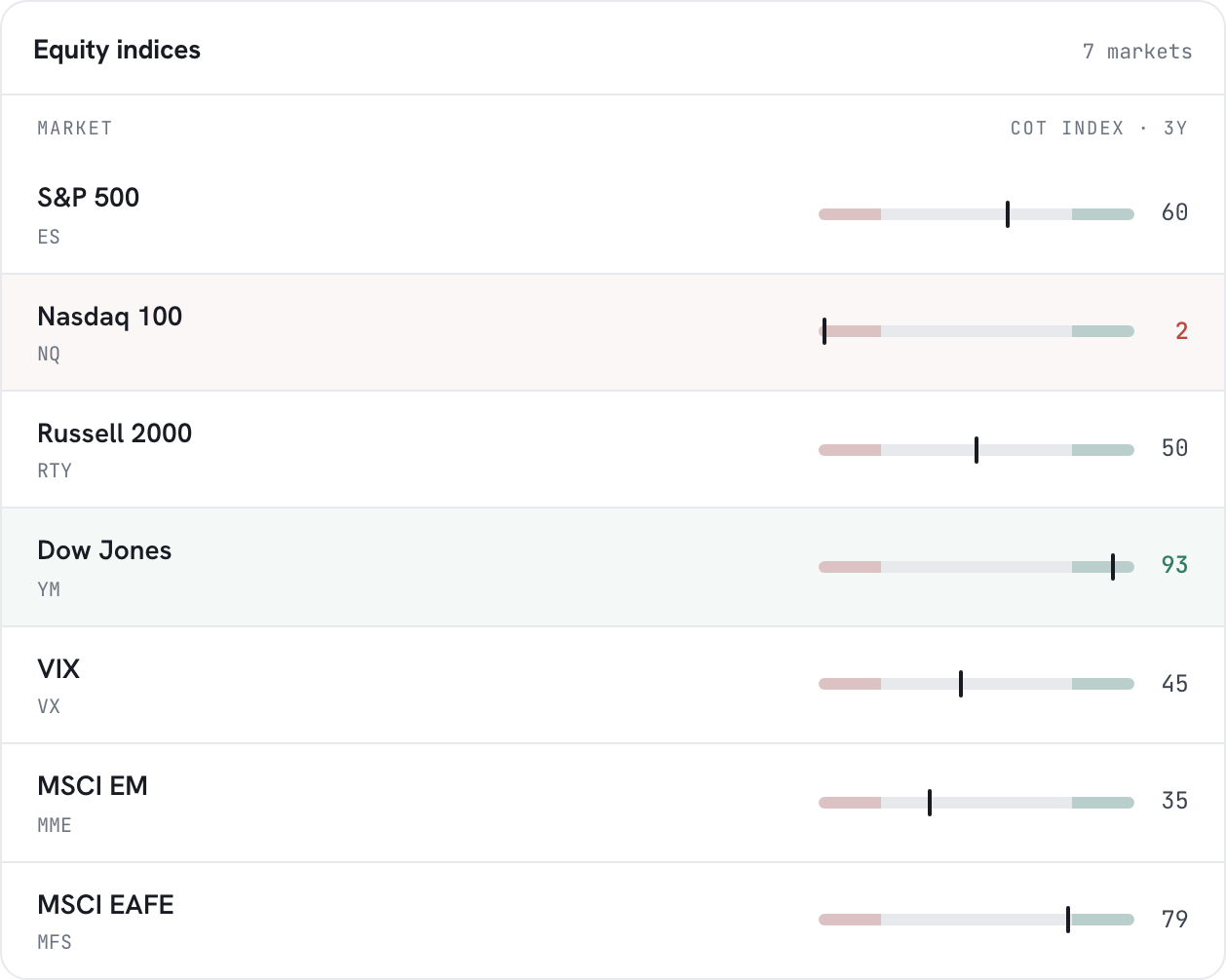Click the MSCI EM COT index slider
The width and height of the screenshot is (1226, 980).
tap(977, 803)
